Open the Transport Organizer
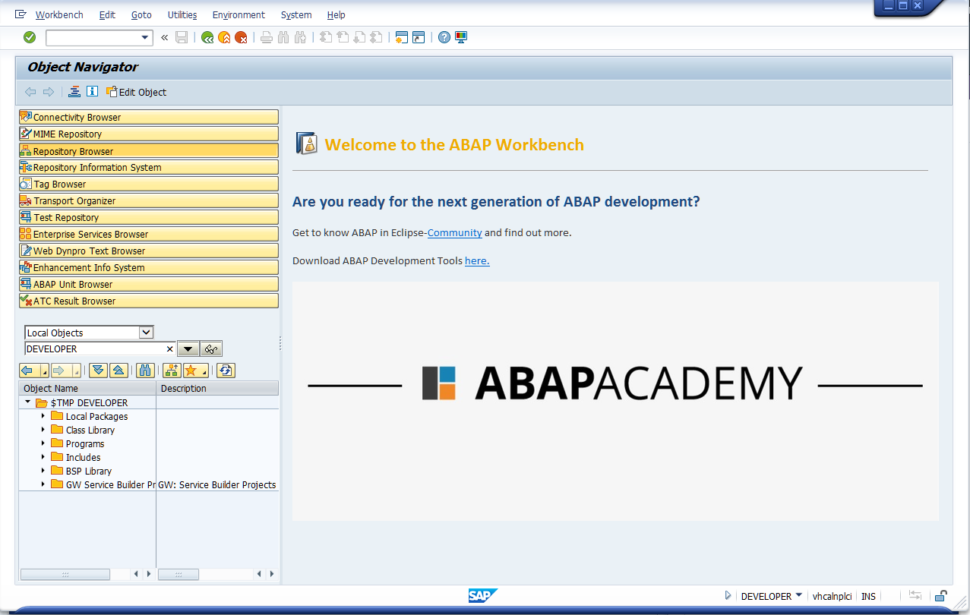The width and height of the screenshot is (970, 615). pyautogui.click(x=148, y=200)
